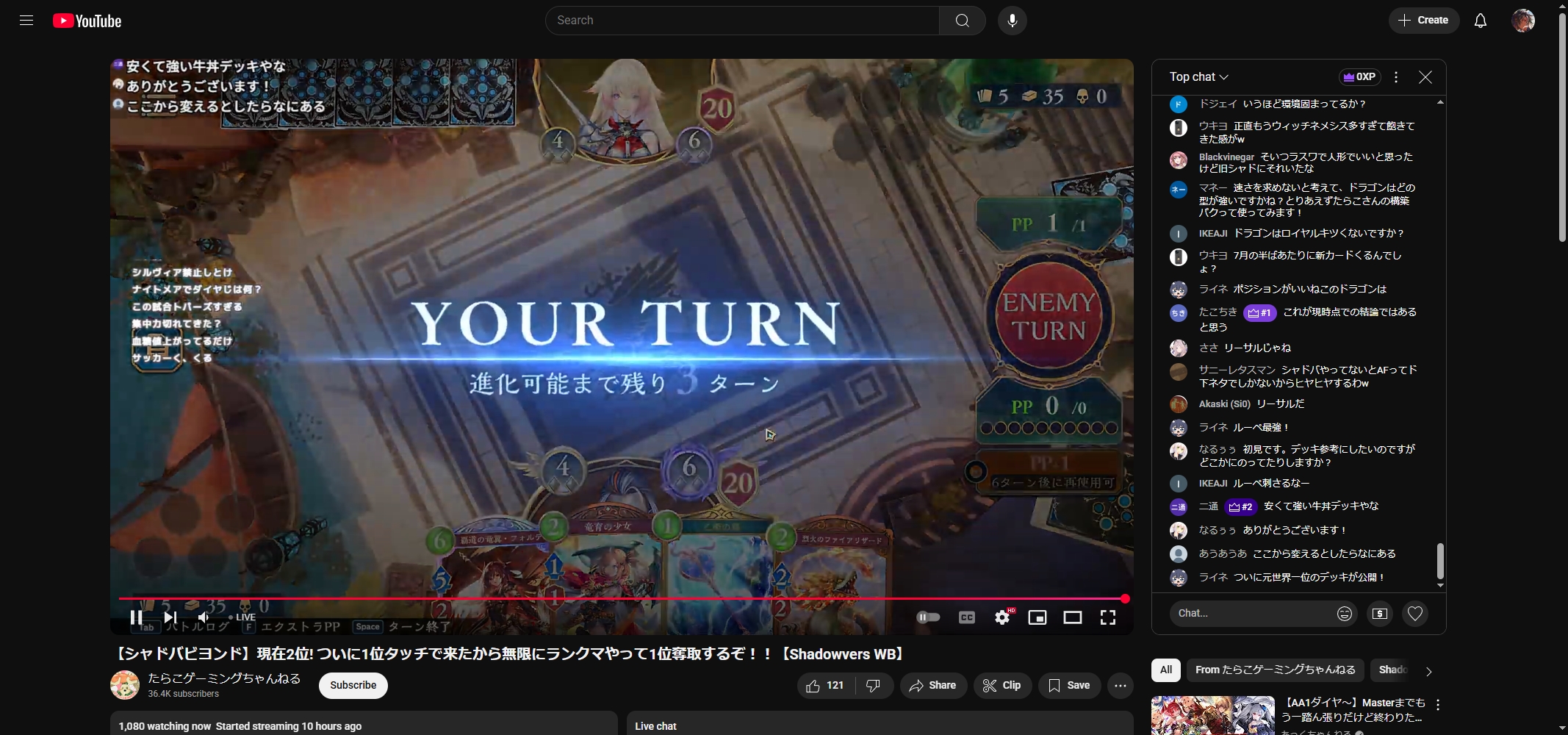Mute the video volume speaker
Screen dimensions: 1568x735
coord(204,617)
